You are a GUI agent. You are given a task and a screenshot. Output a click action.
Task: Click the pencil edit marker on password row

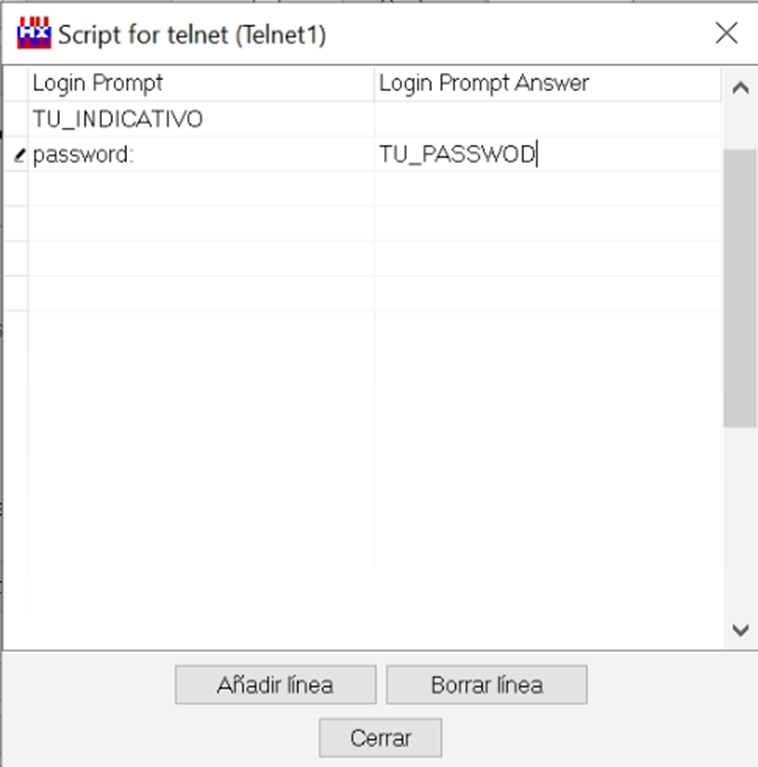pos(19,155)
